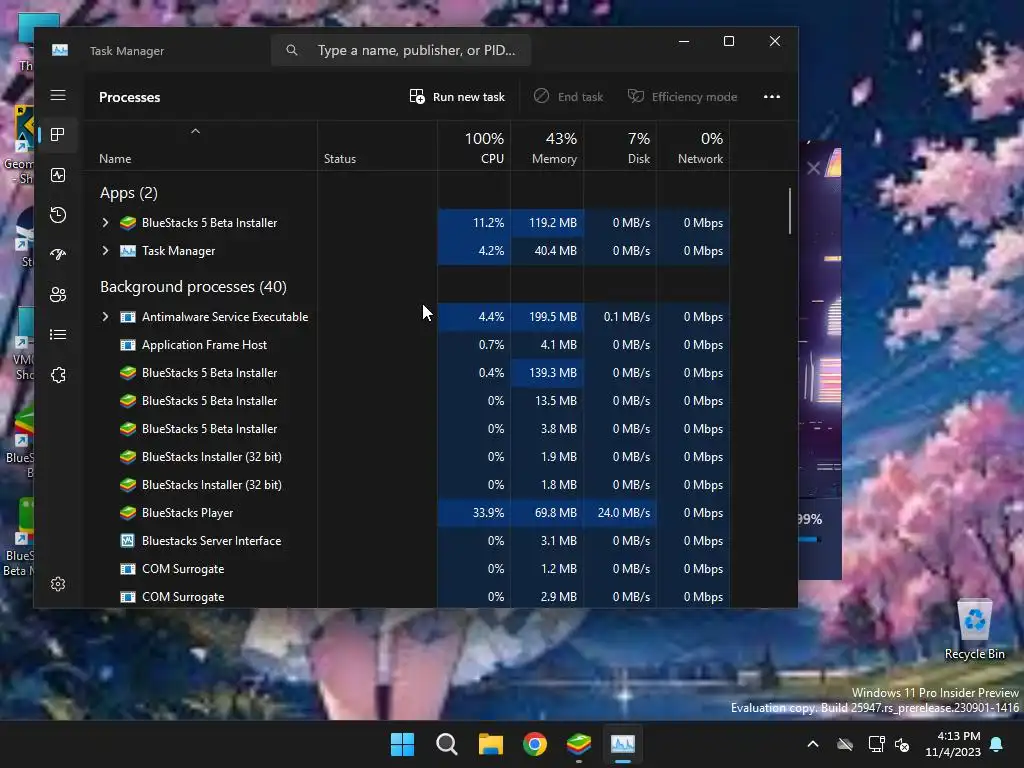
Task: Sort by CPU column header
Action: pos(474,146)
